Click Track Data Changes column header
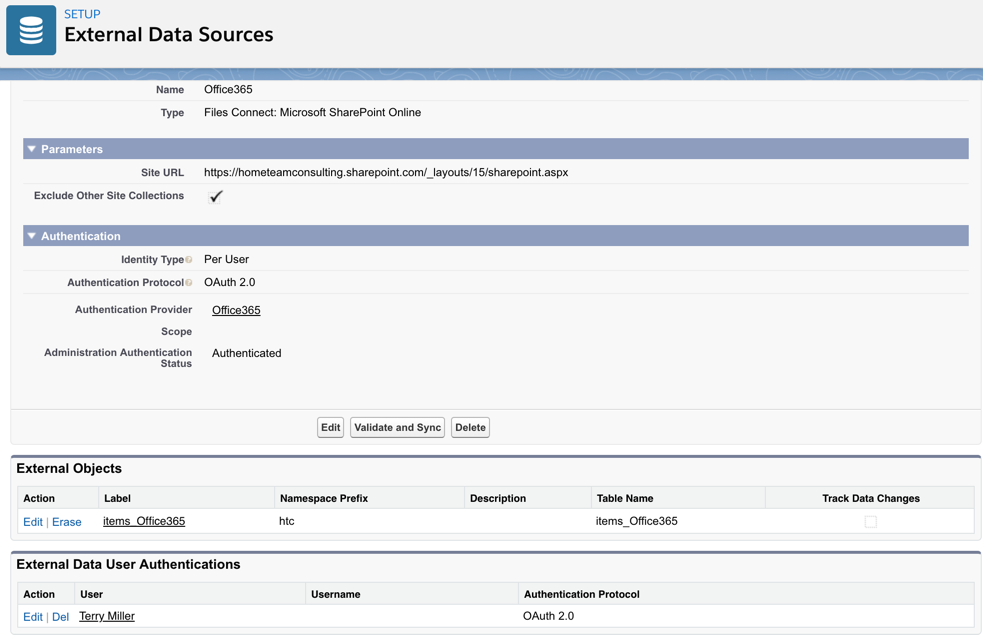 click(871, 498)
